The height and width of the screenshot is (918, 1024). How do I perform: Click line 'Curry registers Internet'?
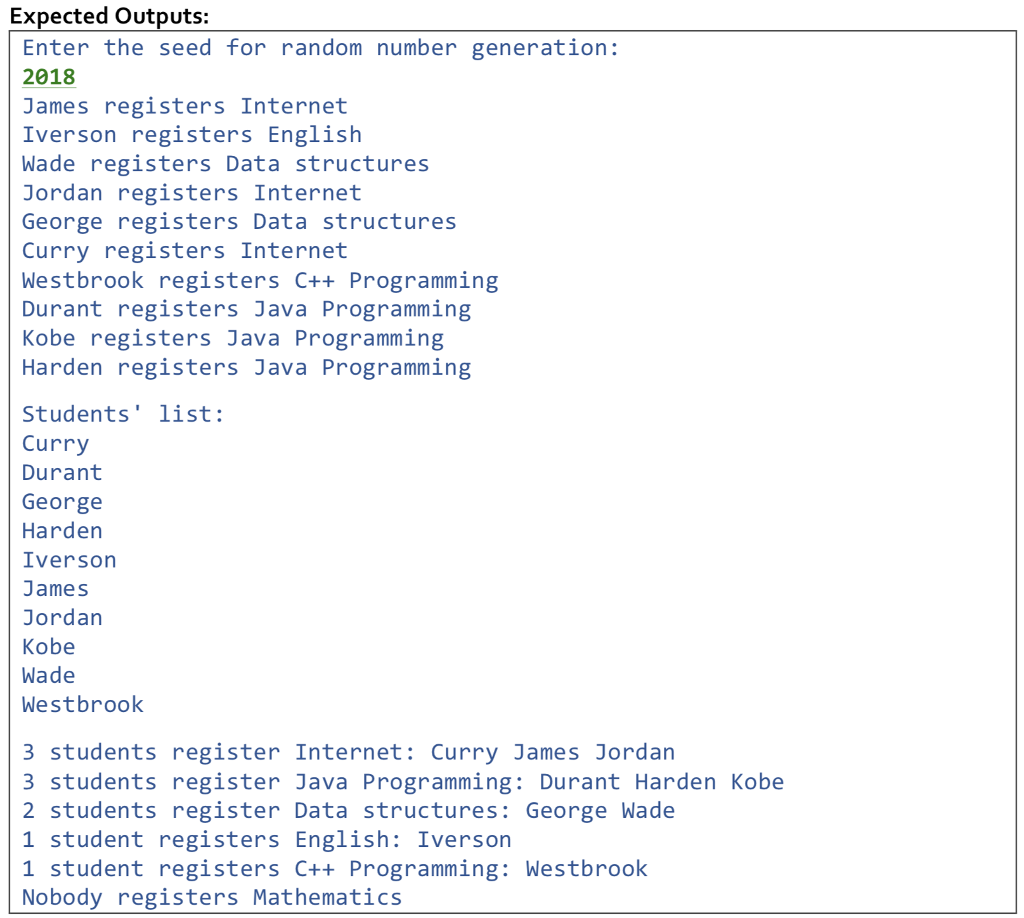click(x=185, y=251)
